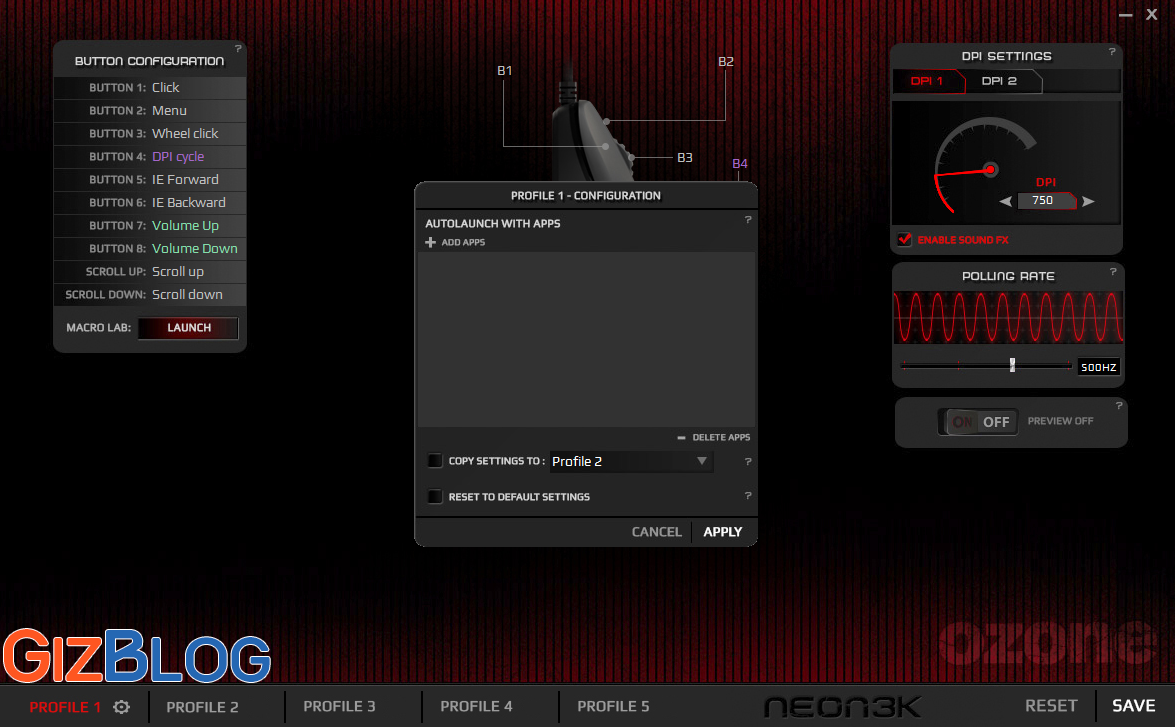Select the Profile 3 tab
Image resolution: width=1175 pixels, height=727 pixels.
(339, 707)
